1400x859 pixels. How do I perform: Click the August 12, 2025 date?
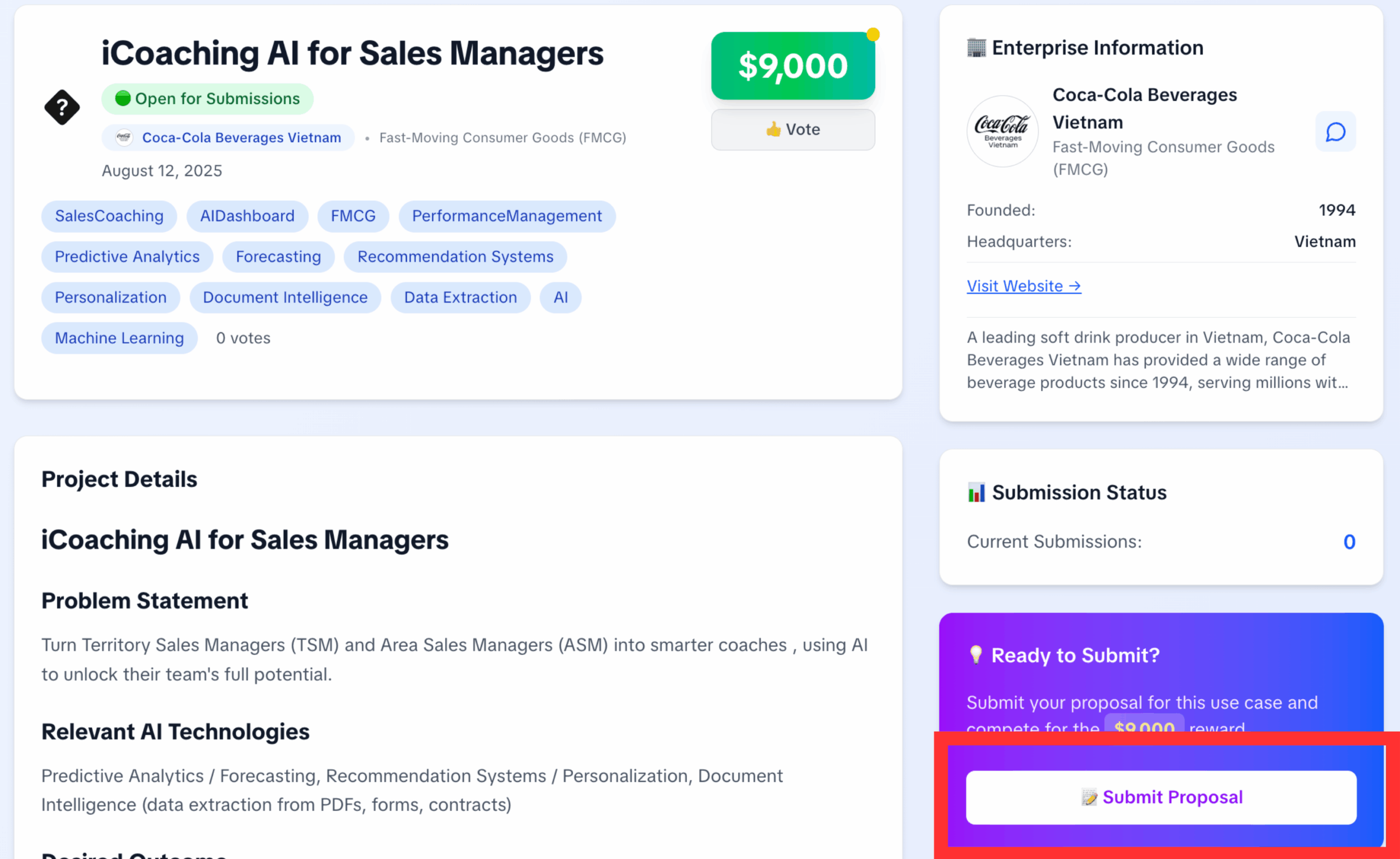(162, 171)
